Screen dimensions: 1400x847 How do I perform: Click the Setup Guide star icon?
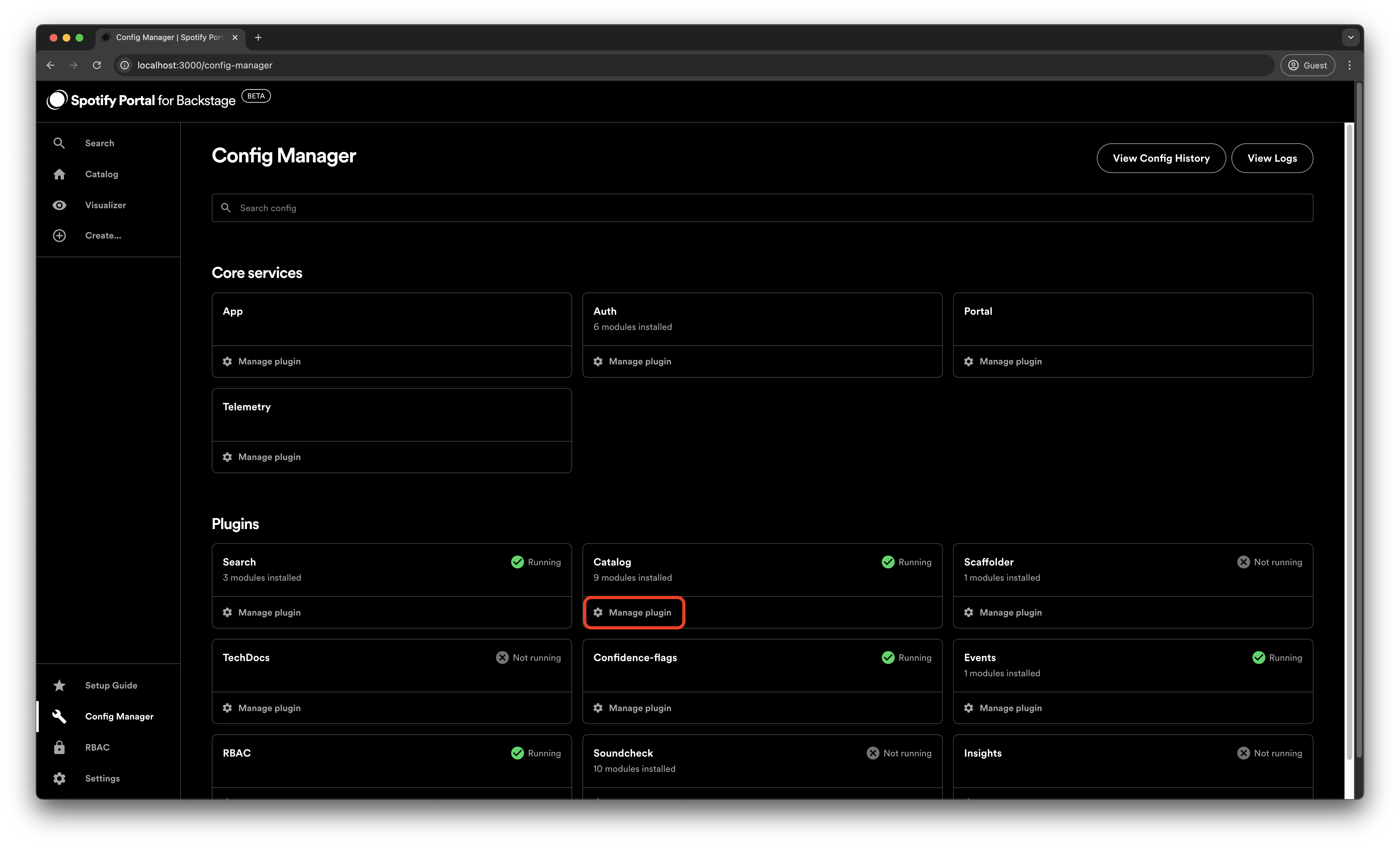pos(59,685)
